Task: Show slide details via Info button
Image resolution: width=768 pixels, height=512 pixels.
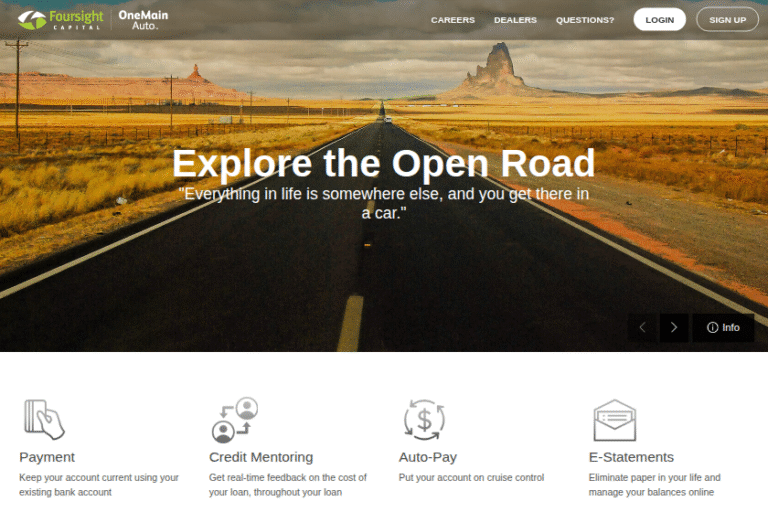Action: click(x=723, y=328)
